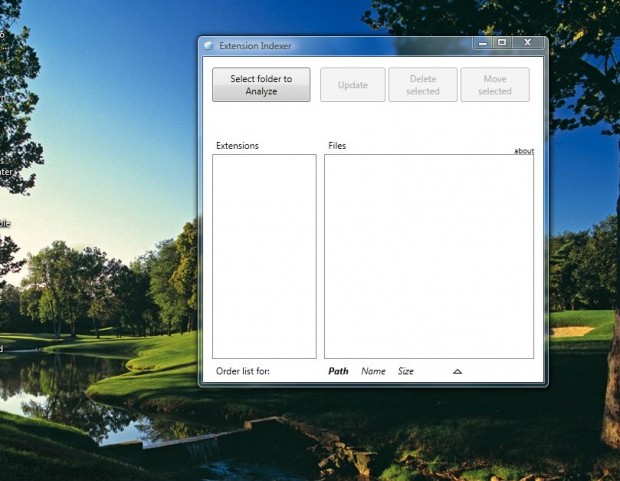620x481 pixels.
Task: Open the about link
Action: (524, 151)
